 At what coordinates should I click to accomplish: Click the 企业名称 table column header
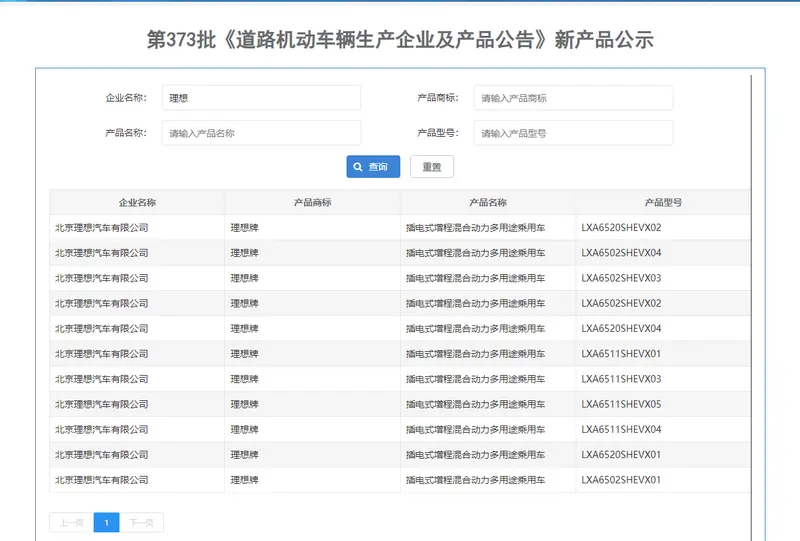pos(137,202)
